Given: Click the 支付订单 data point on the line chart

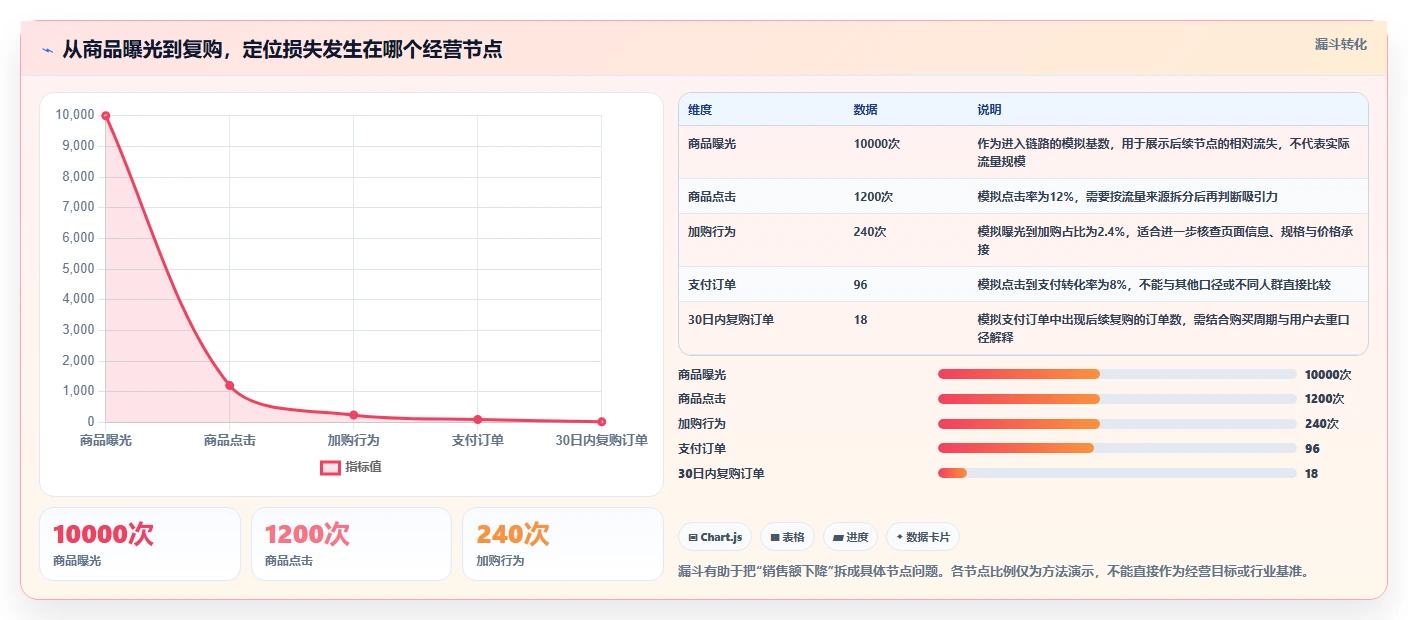Looking at the screenshot, I should point(477,419).
